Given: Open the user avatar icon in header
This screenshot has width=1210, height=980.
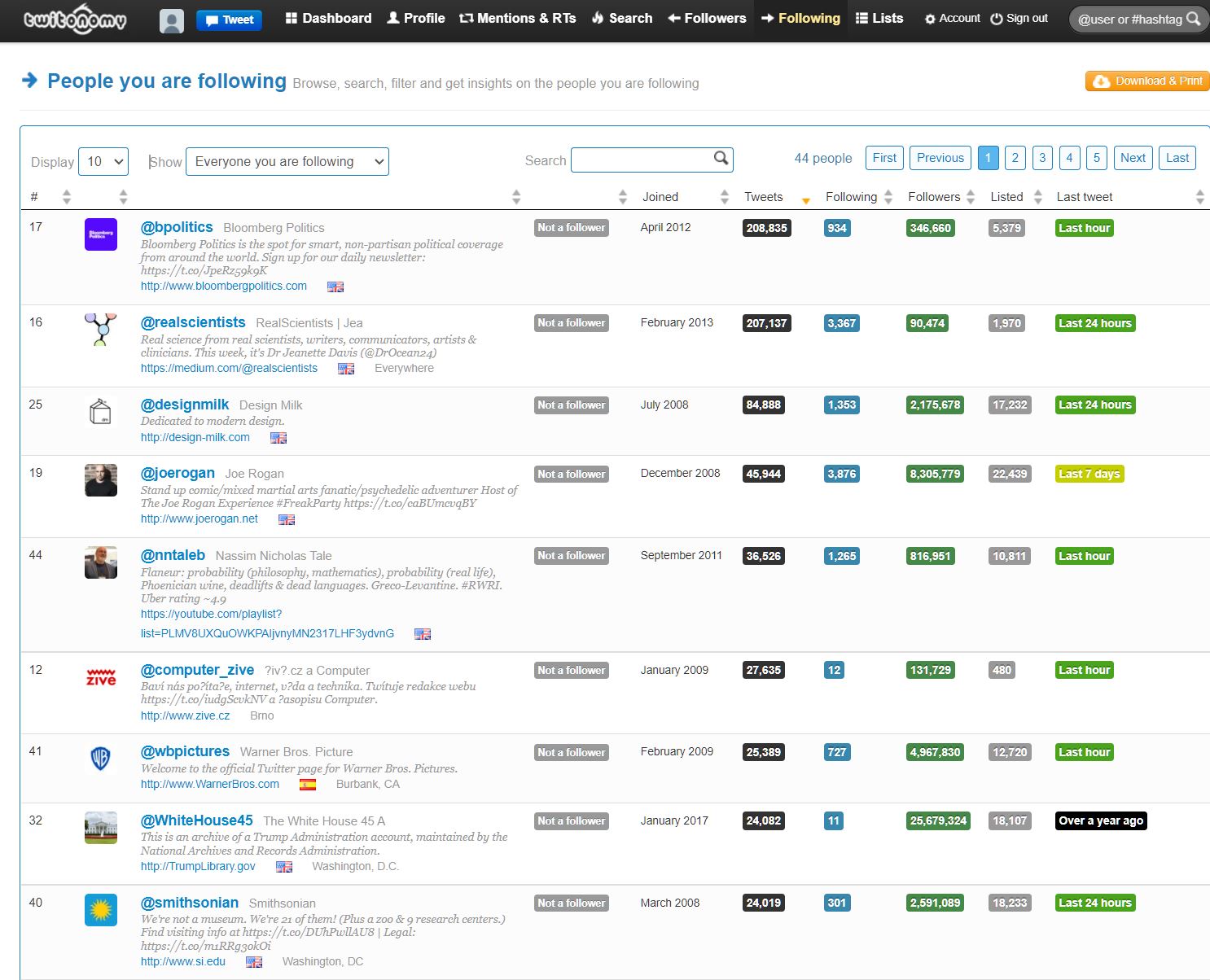Looking at the screenshot, I should tap(171, 20).
